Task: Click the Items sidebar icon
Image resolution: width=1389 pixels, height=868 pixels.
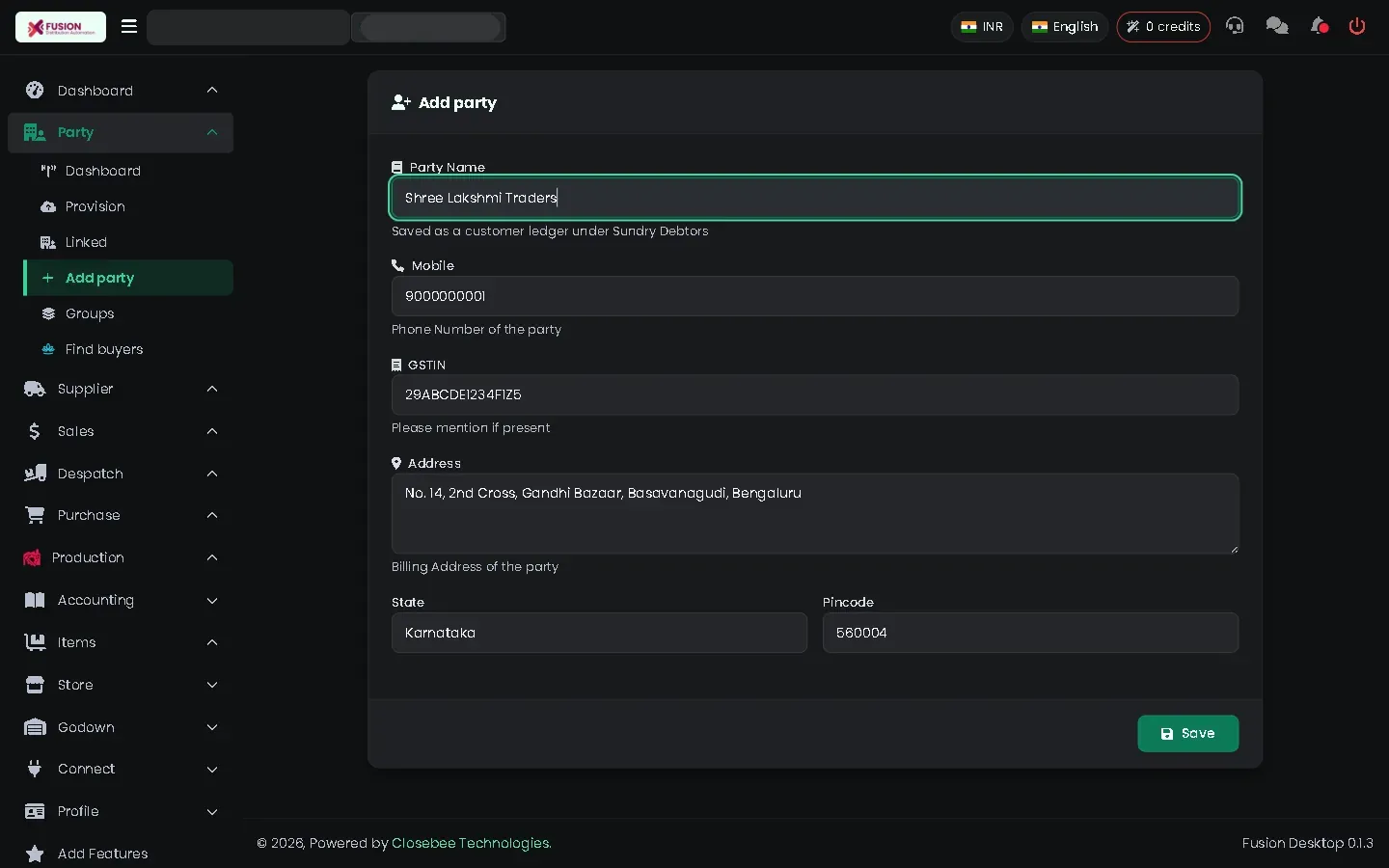Action: coord(35,642)
